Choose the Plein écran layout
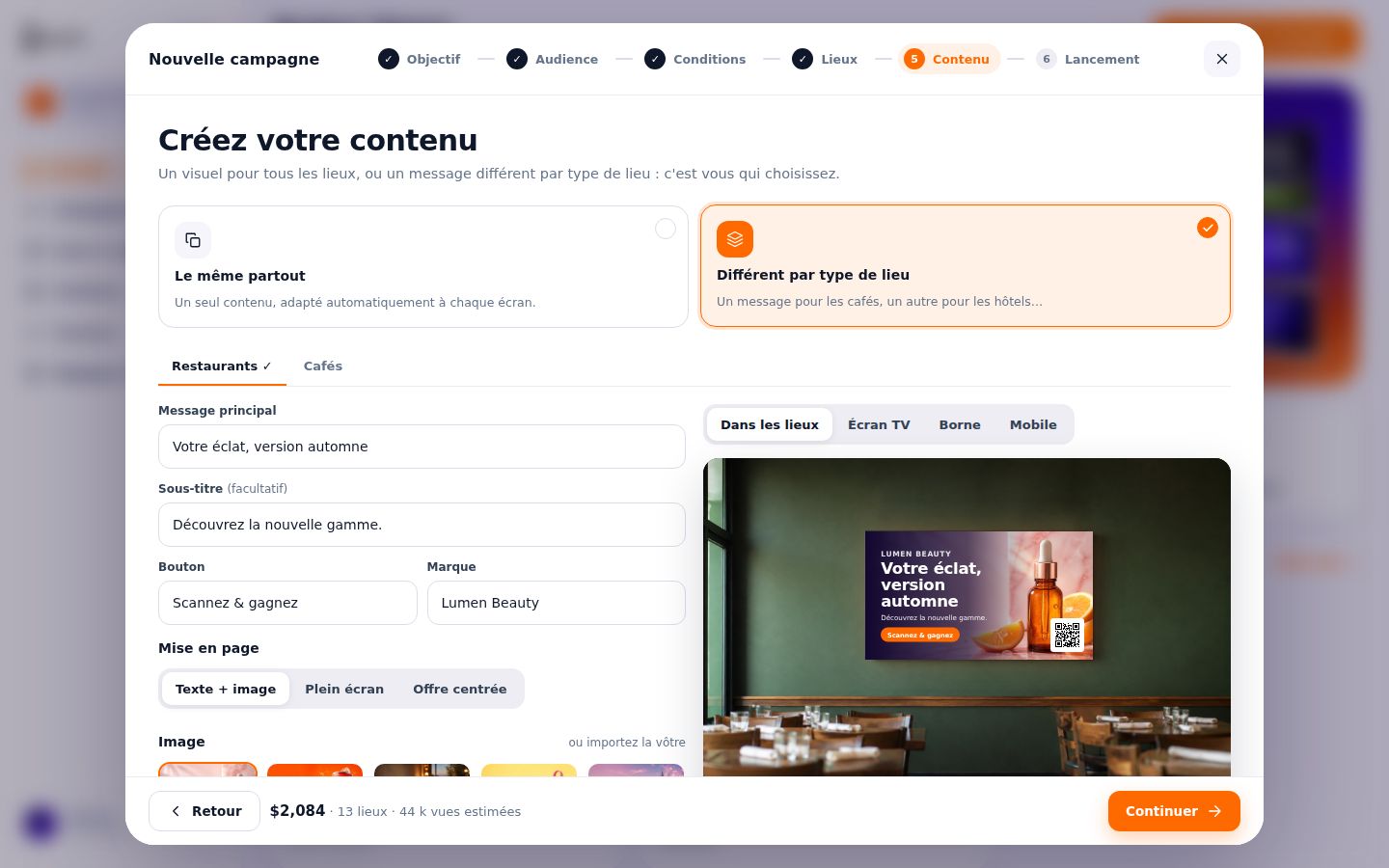Viewport: 1389px width, 868px height. point(344,689)
